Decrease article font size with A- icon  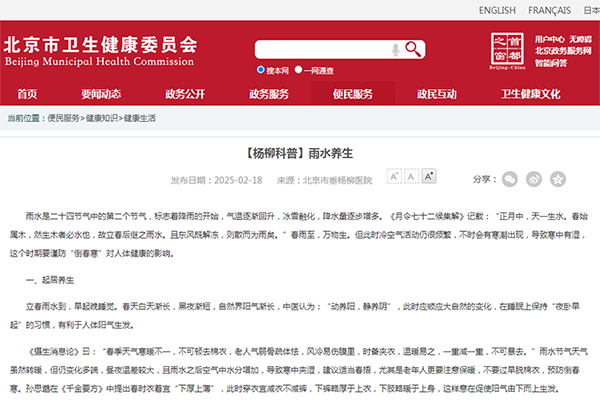(394, 177)
